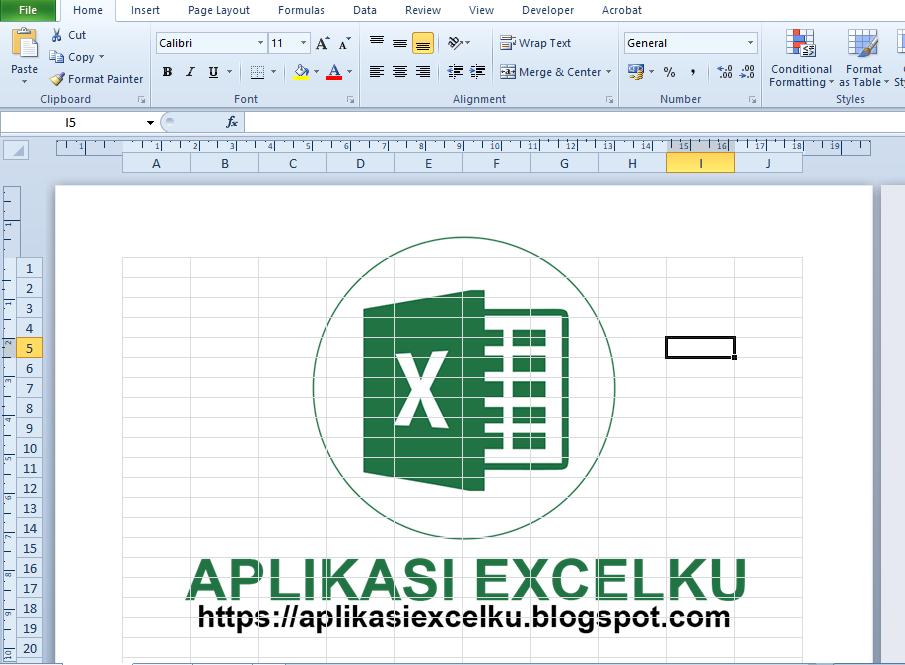Open the Underline style arrow
Image resolution: width=905 pixels, height=665 pixels.
coord(229,72)
